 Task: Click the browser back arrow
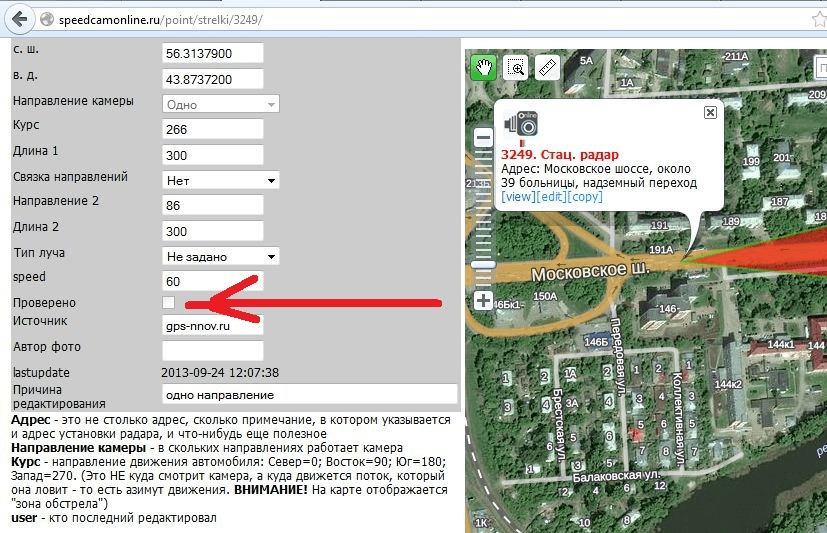click(x=14, y=19)
